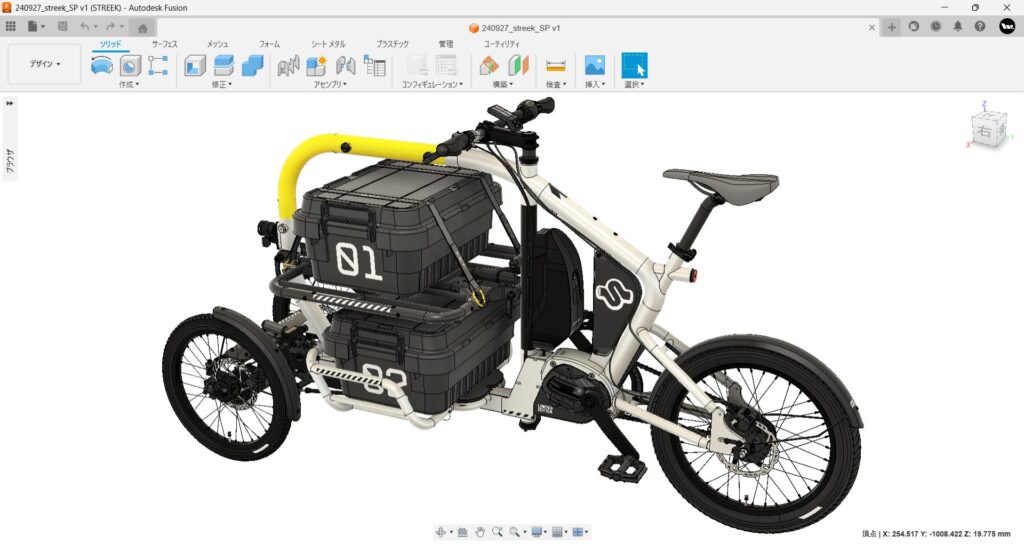Select the Combine bodies tool icon
The image size is (1024, 544).
click(252, 65)
